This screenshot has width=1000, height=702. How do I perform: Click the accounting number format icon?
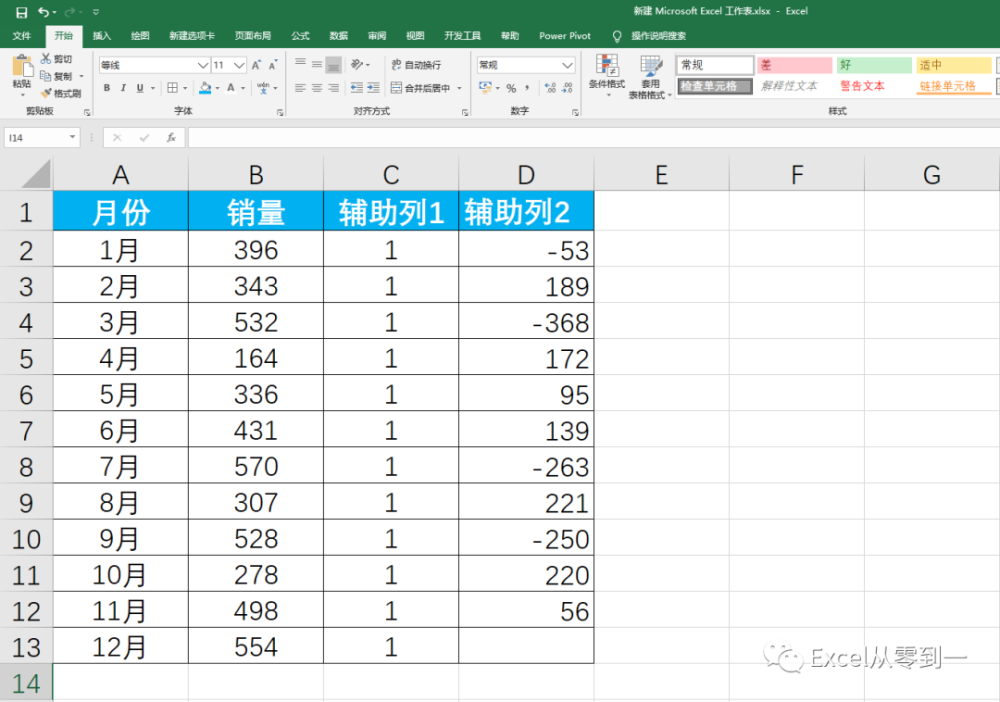[x=485, y=87]
